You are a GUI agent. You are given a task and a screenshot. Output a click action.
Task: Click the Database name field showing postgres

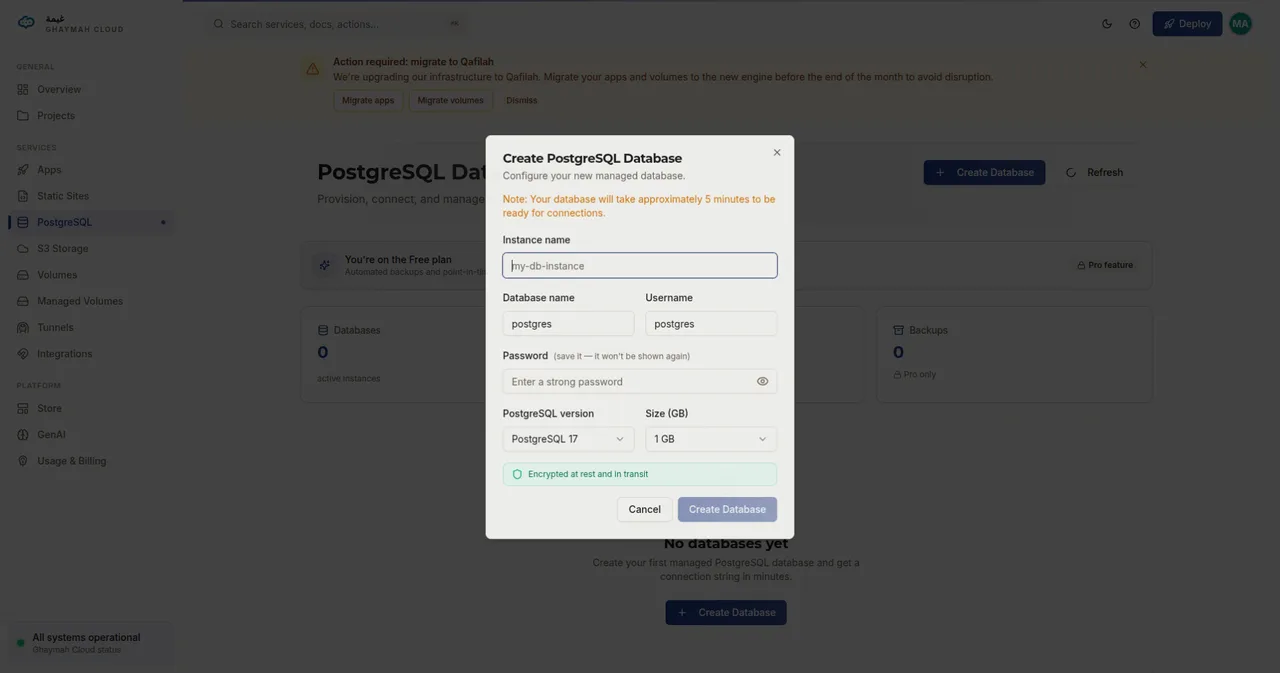tap(569, 324)
